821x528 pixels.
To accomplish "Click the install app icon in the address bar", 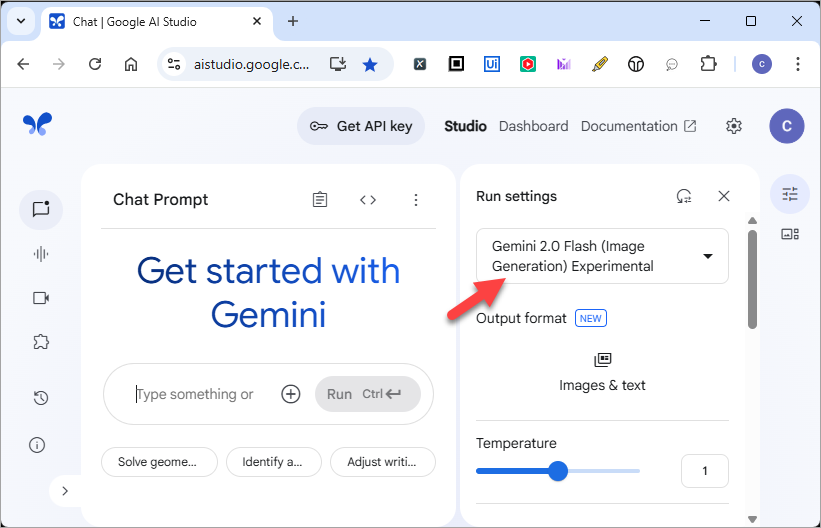I will click(338, 64).
